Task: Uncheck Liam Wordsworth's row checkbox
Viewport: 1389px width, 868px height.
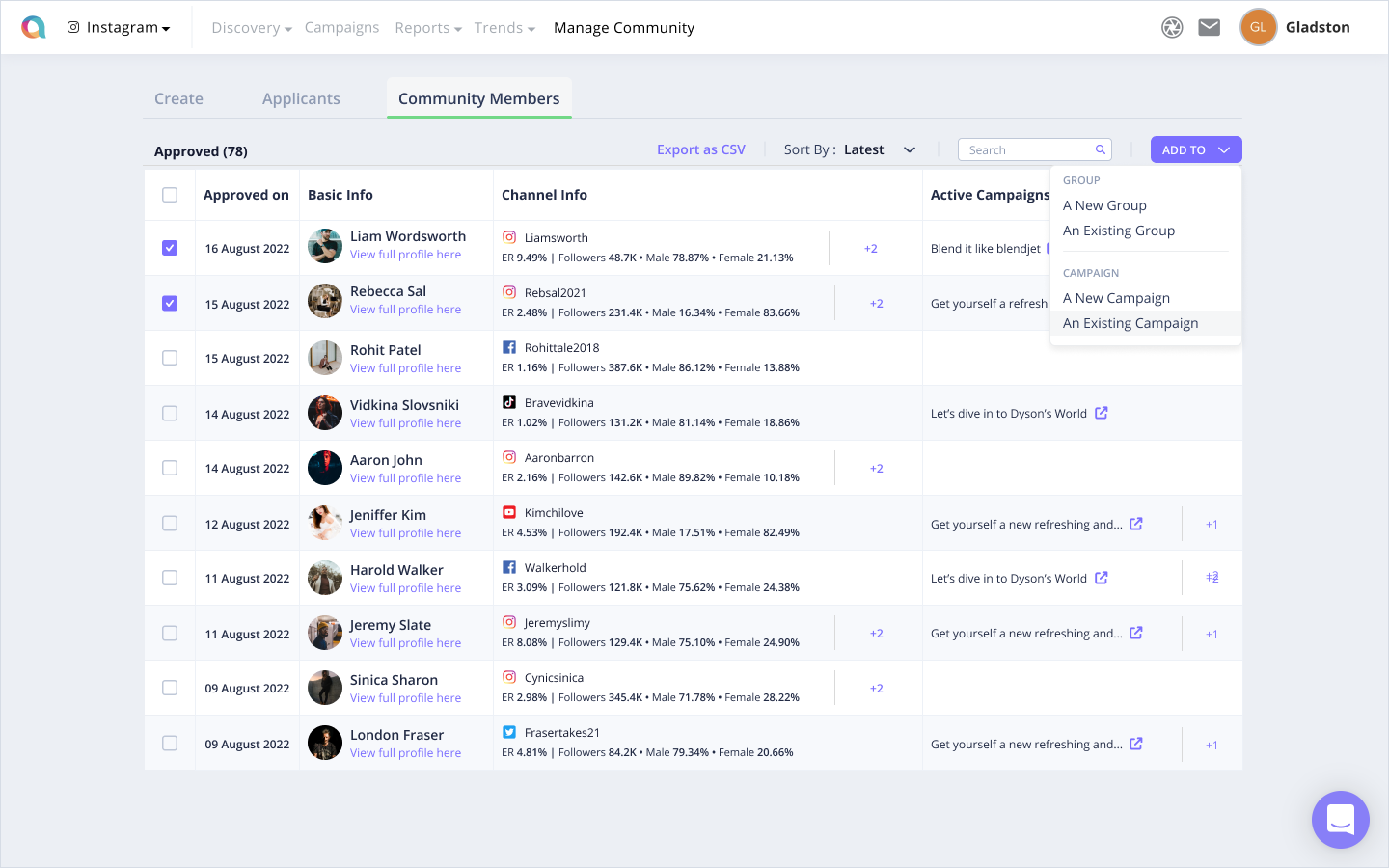Action: [x=170, y=248]
